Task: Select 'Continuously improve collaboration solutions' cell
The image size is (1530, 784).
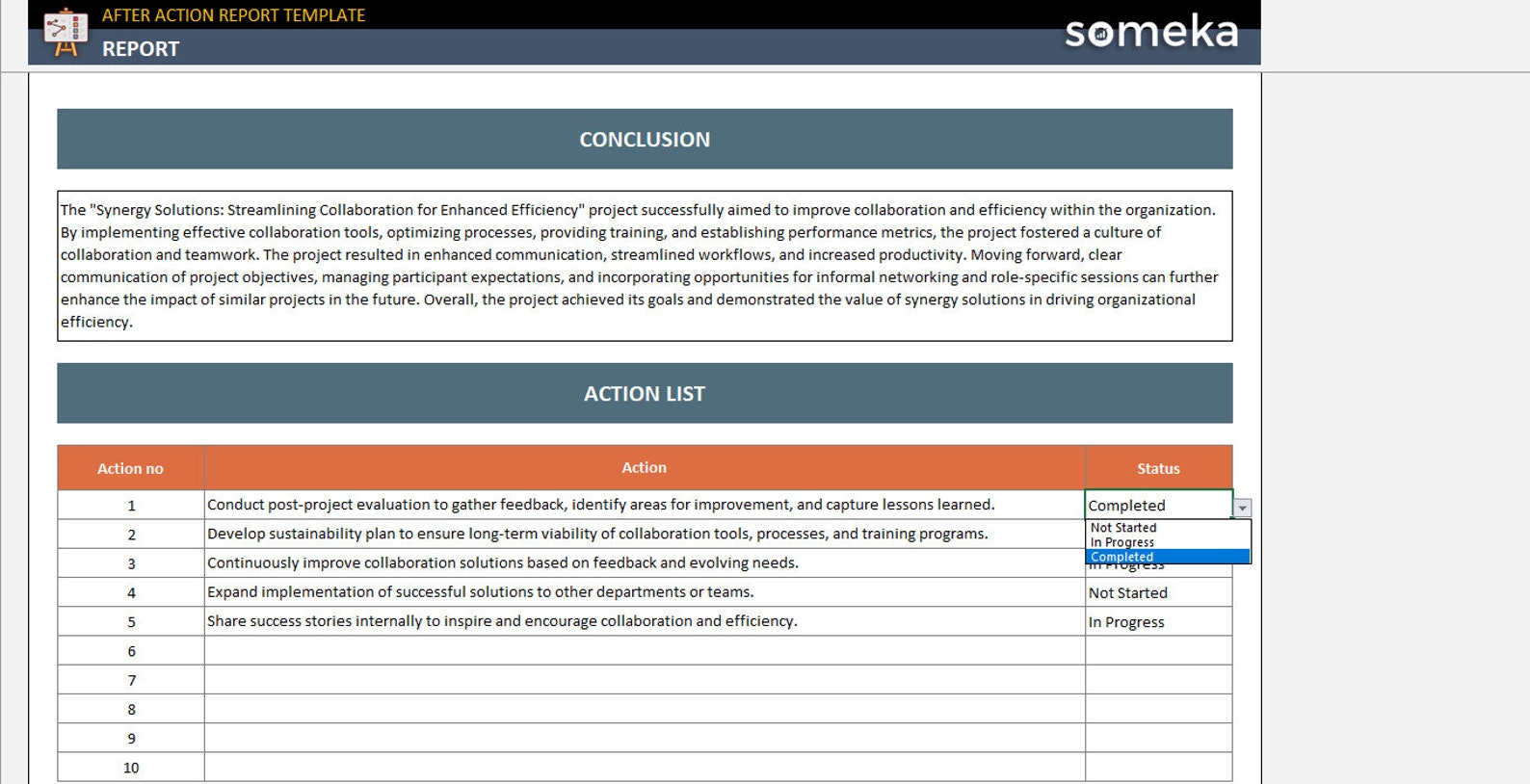Action: tap(645, 562)
